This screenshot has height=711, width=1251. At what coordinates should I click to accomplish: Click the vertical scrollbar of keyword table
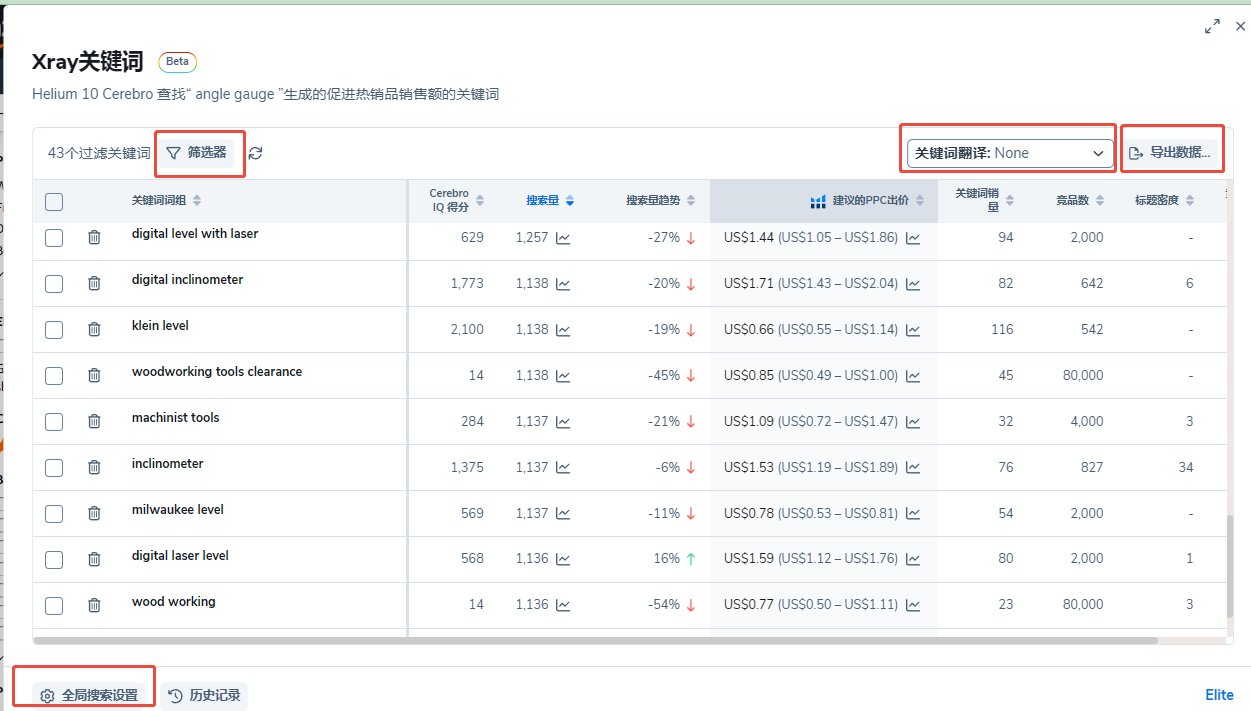point(1231,565)
